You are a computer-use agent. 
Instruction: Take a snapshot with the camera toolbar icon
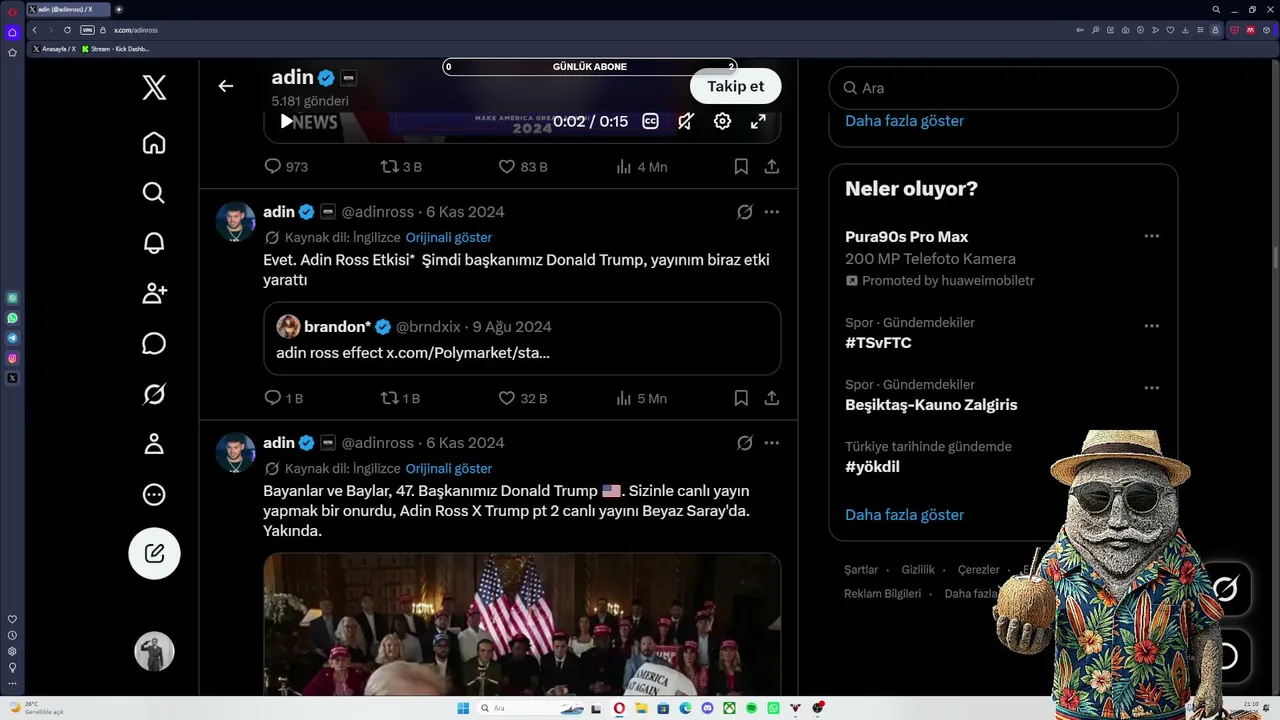click(1126, 30)
